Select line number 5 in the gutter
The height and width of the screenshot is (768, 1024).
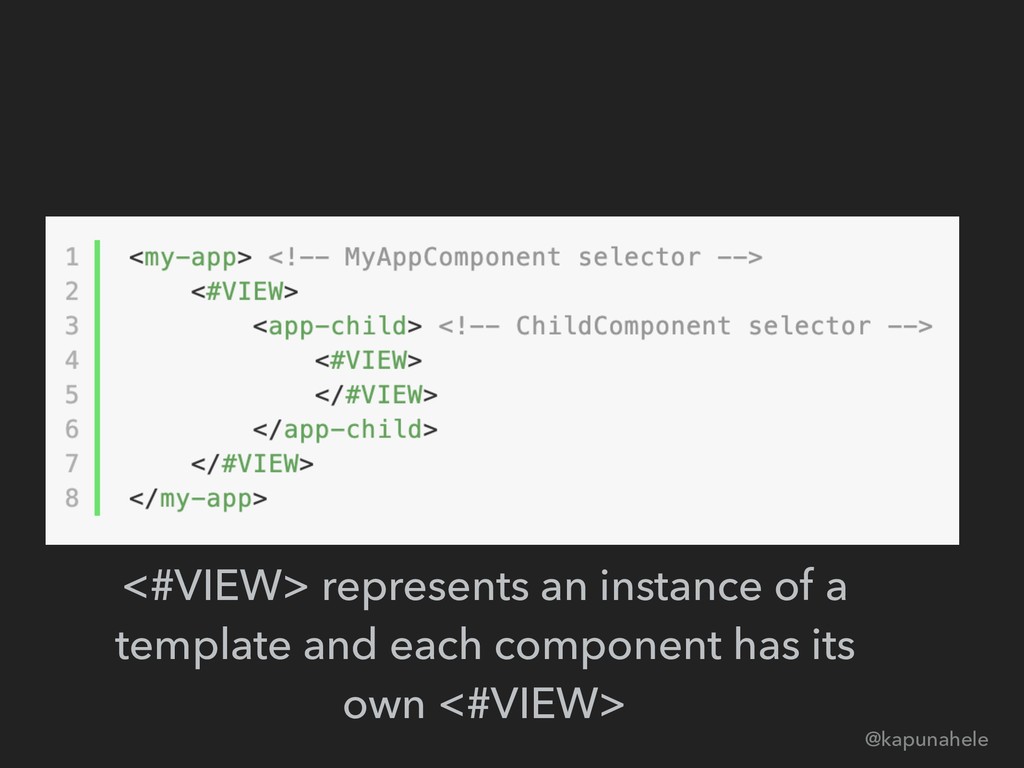coord(71,394)
